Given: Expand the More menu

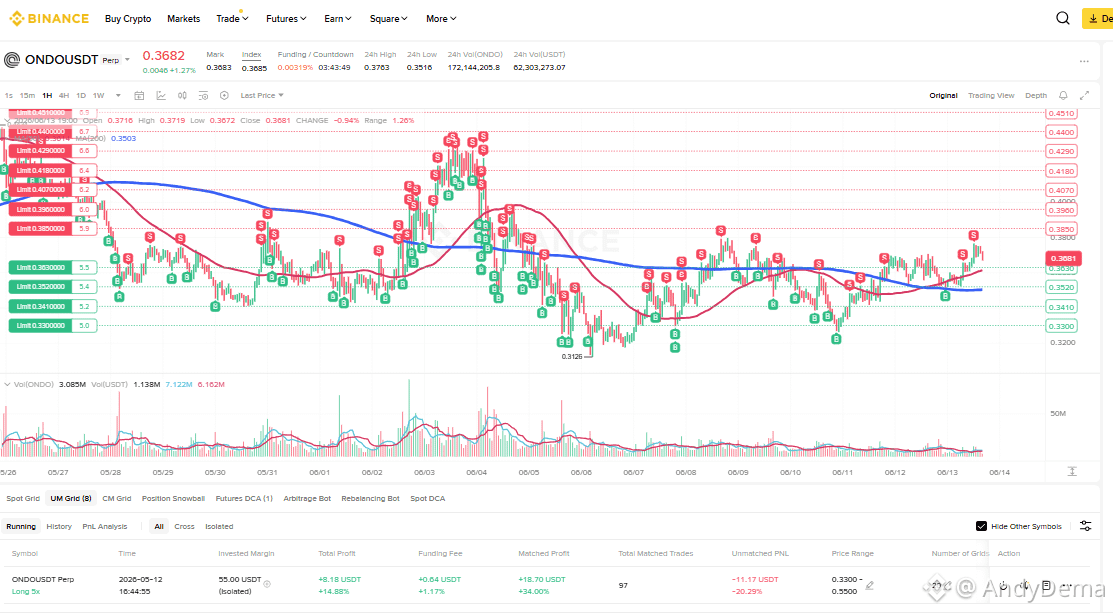Looking at the screenshot, I should pos(441,19).
